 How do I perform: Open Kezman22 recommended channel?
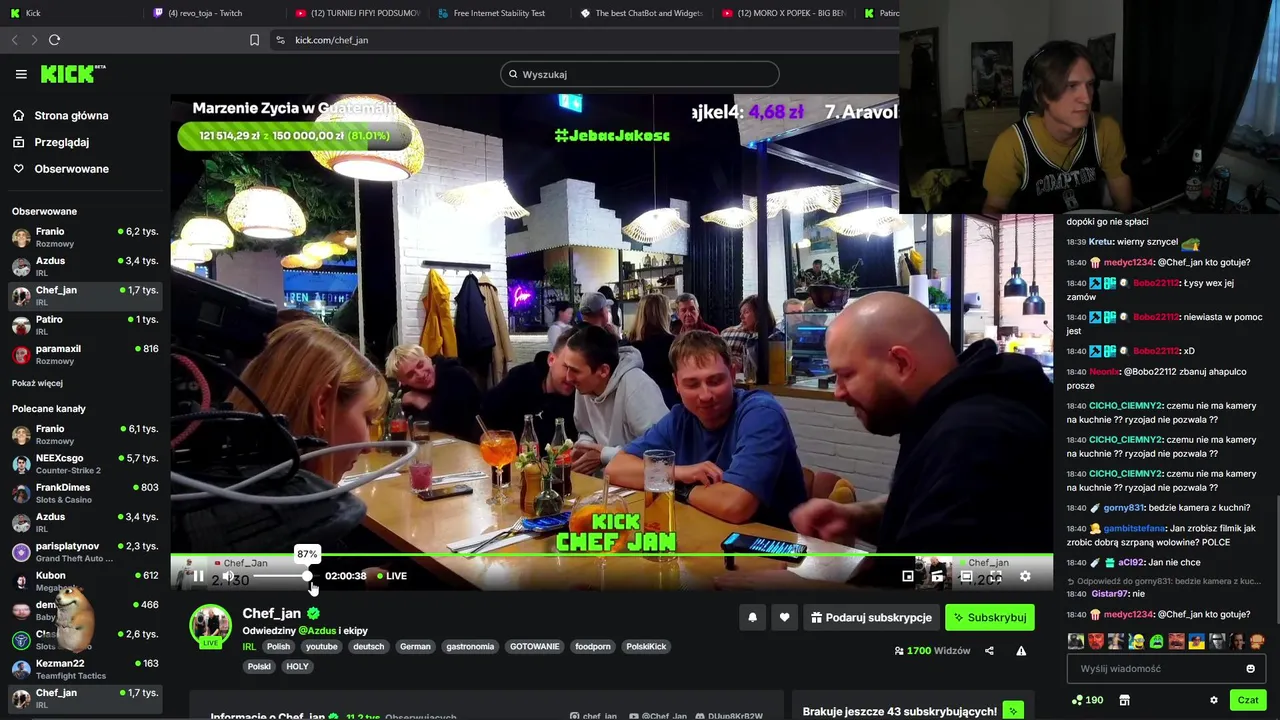(x=85, y=669)
